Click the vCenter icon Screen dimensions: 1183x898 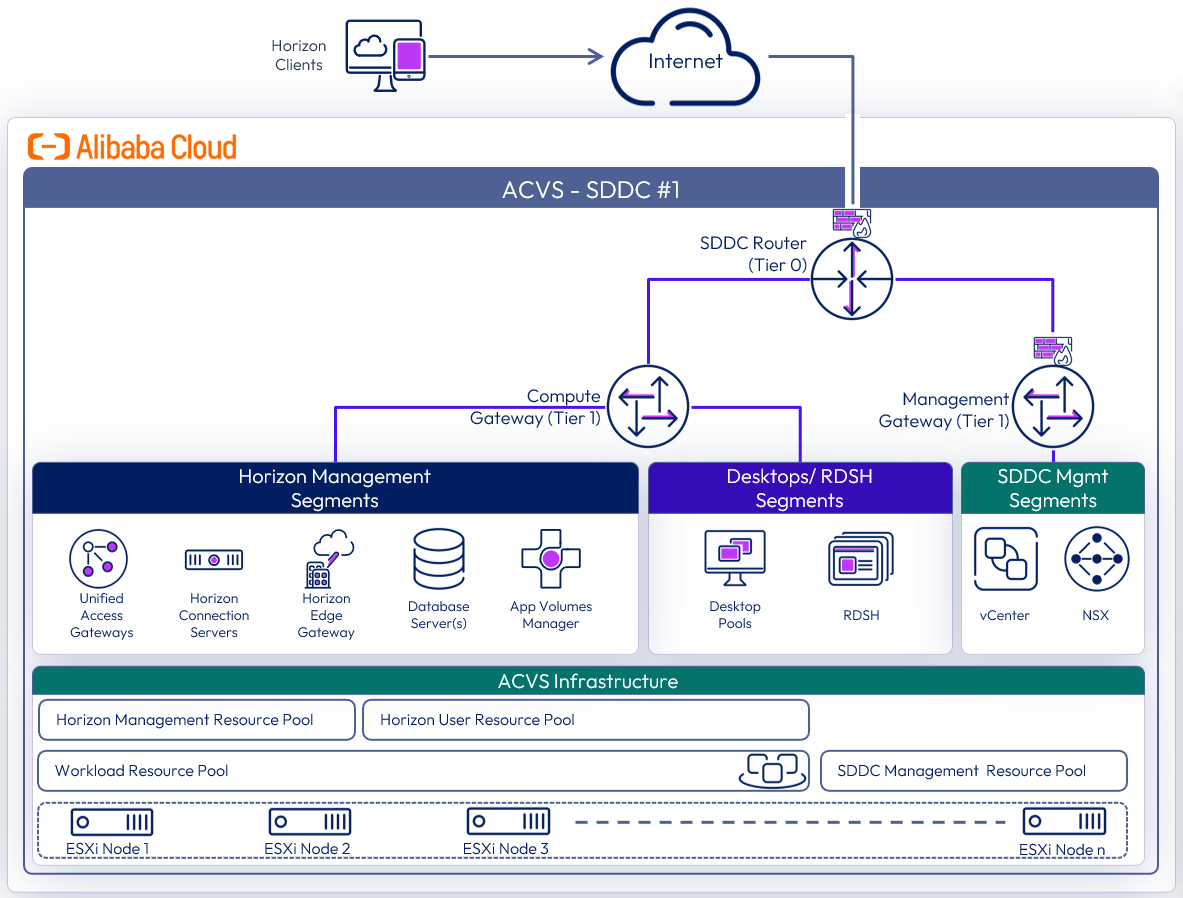tap(1005, 559)
